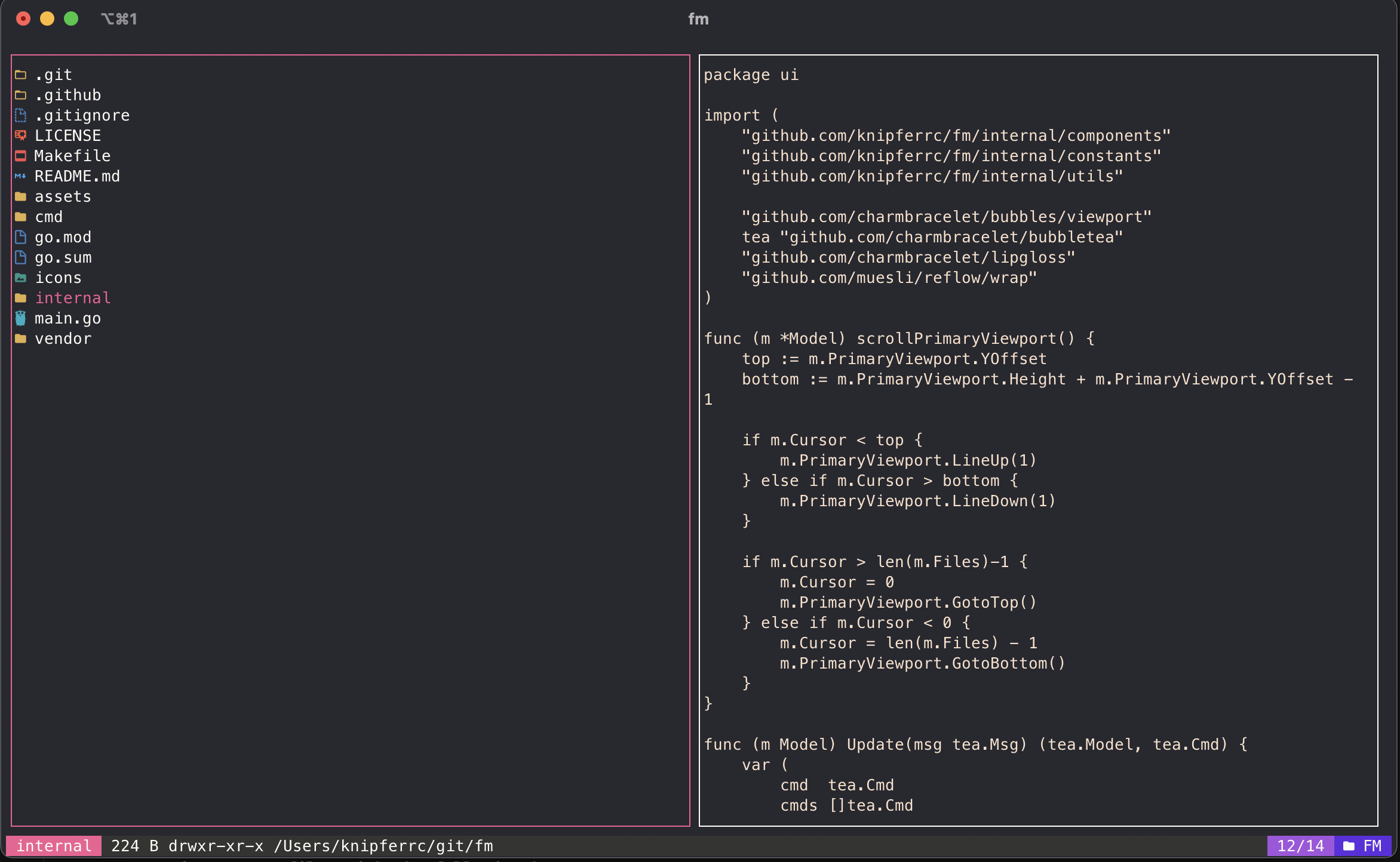Select the assets folder name

(63, 196)
